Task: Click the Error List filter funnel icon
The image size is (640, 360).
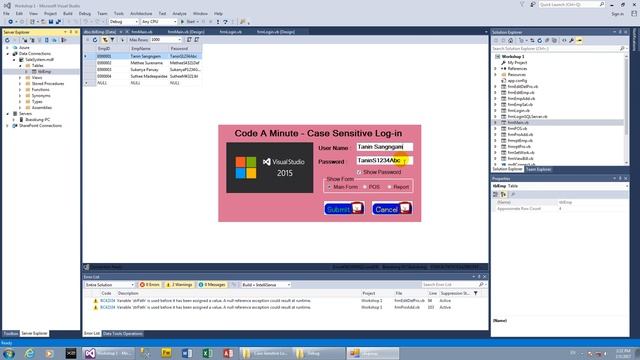Action: (476, 293)
